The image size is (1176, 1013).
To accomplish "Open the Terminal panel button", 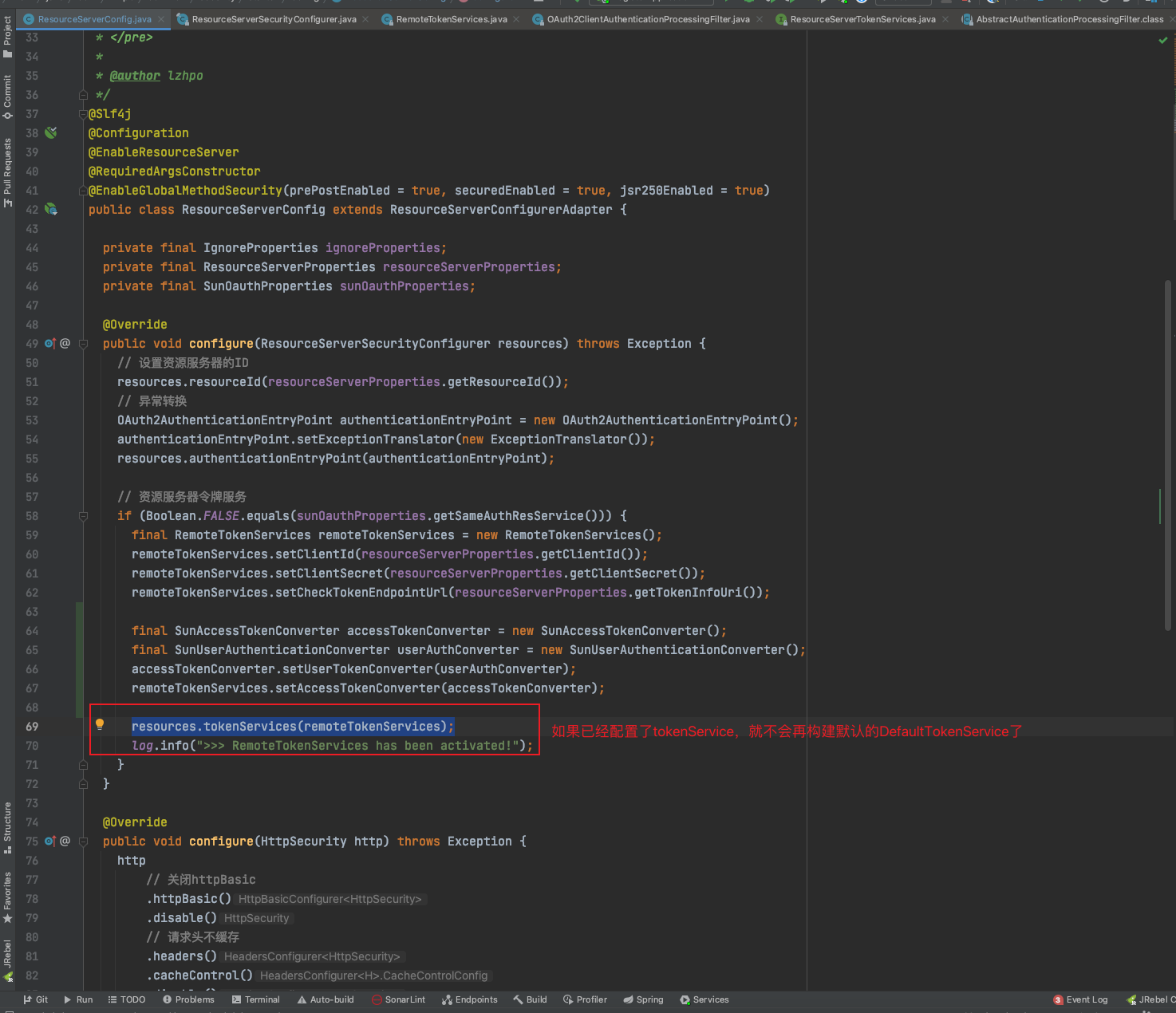I will (x=255, y=999).
